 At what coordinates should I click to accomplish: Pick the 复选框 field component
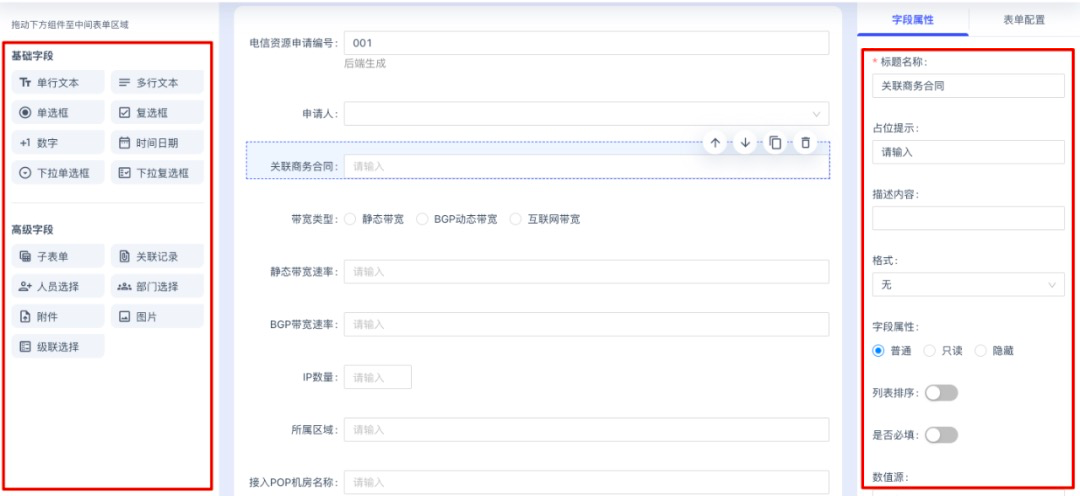coord(157,112)
